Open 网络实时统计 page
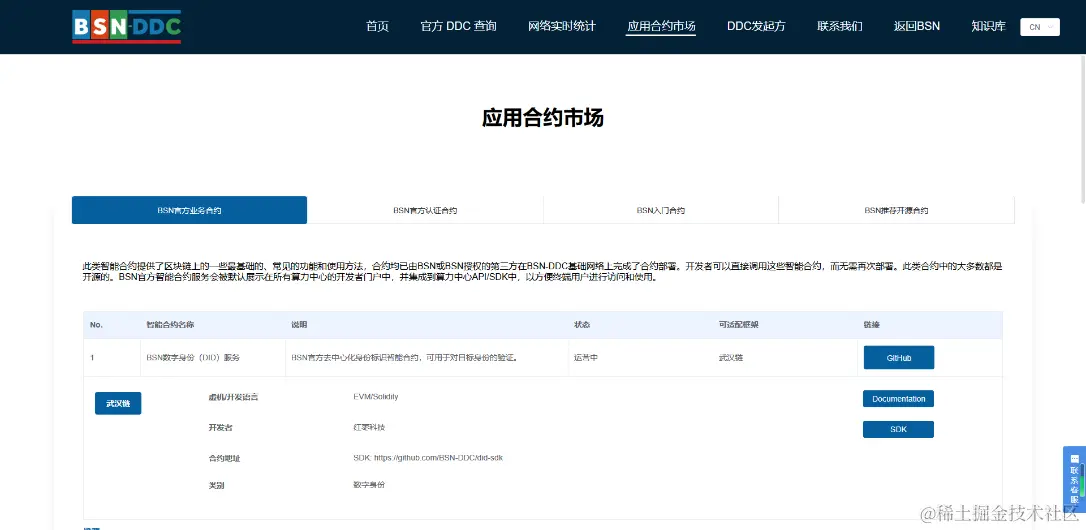This screenshot has width=1086, height=530. pos(562,26)
